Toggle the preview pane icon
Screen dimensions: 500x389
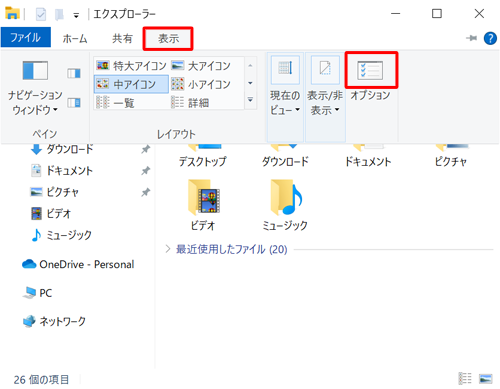74,73
